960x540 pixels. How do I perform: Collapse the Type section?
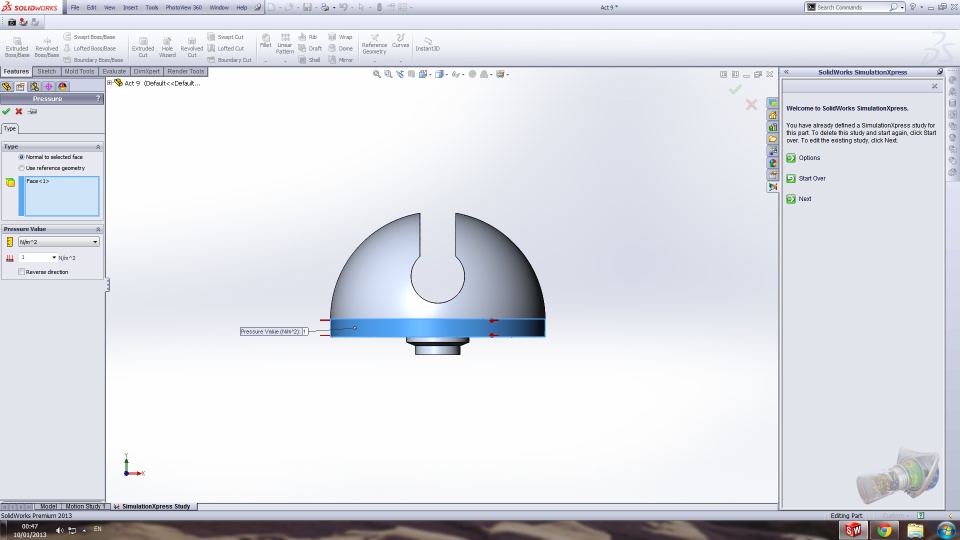coord(98,147)
